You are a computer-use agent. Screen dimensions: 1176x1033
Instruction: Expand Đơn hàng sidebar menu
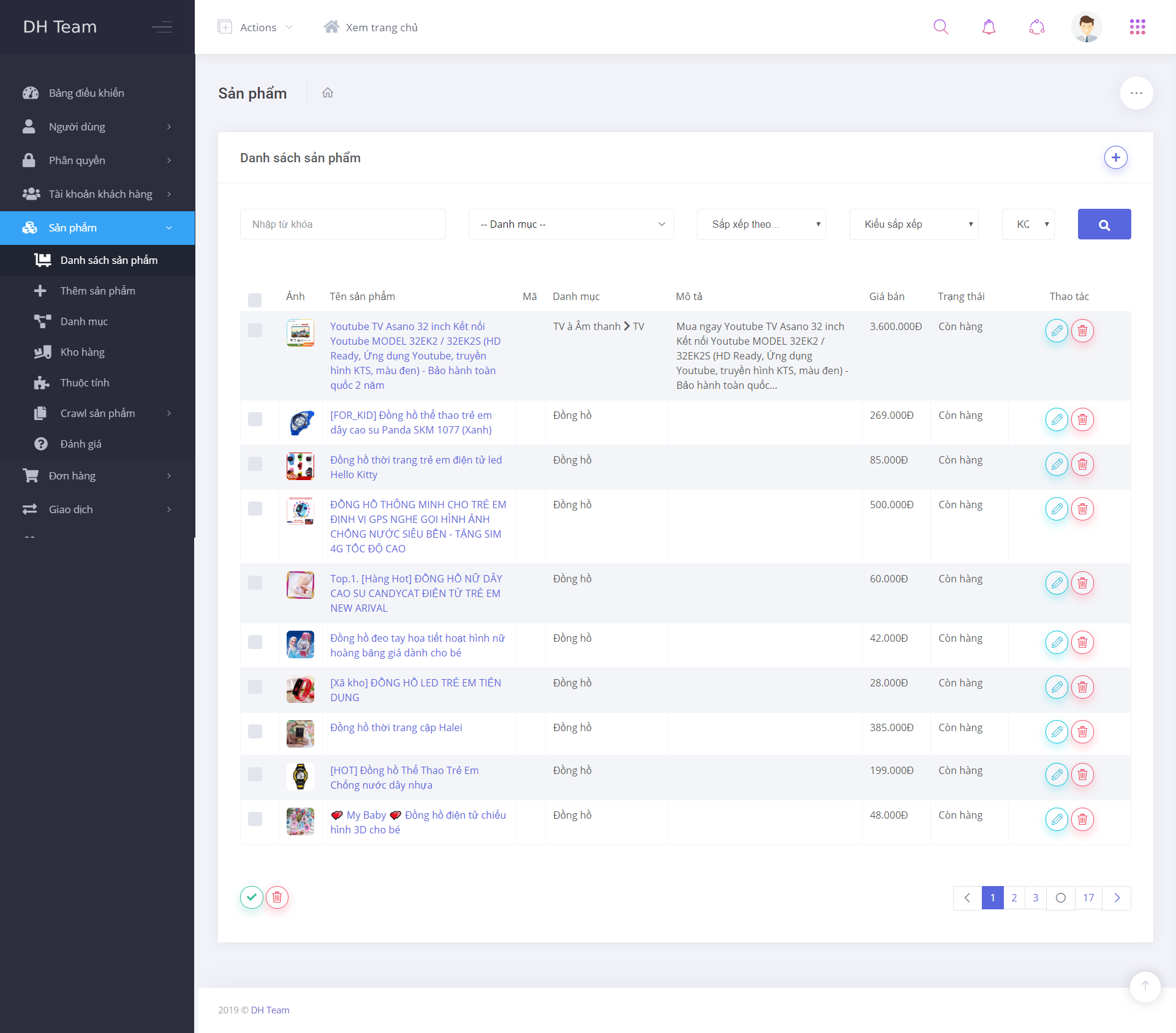click(x=97, y=476)
